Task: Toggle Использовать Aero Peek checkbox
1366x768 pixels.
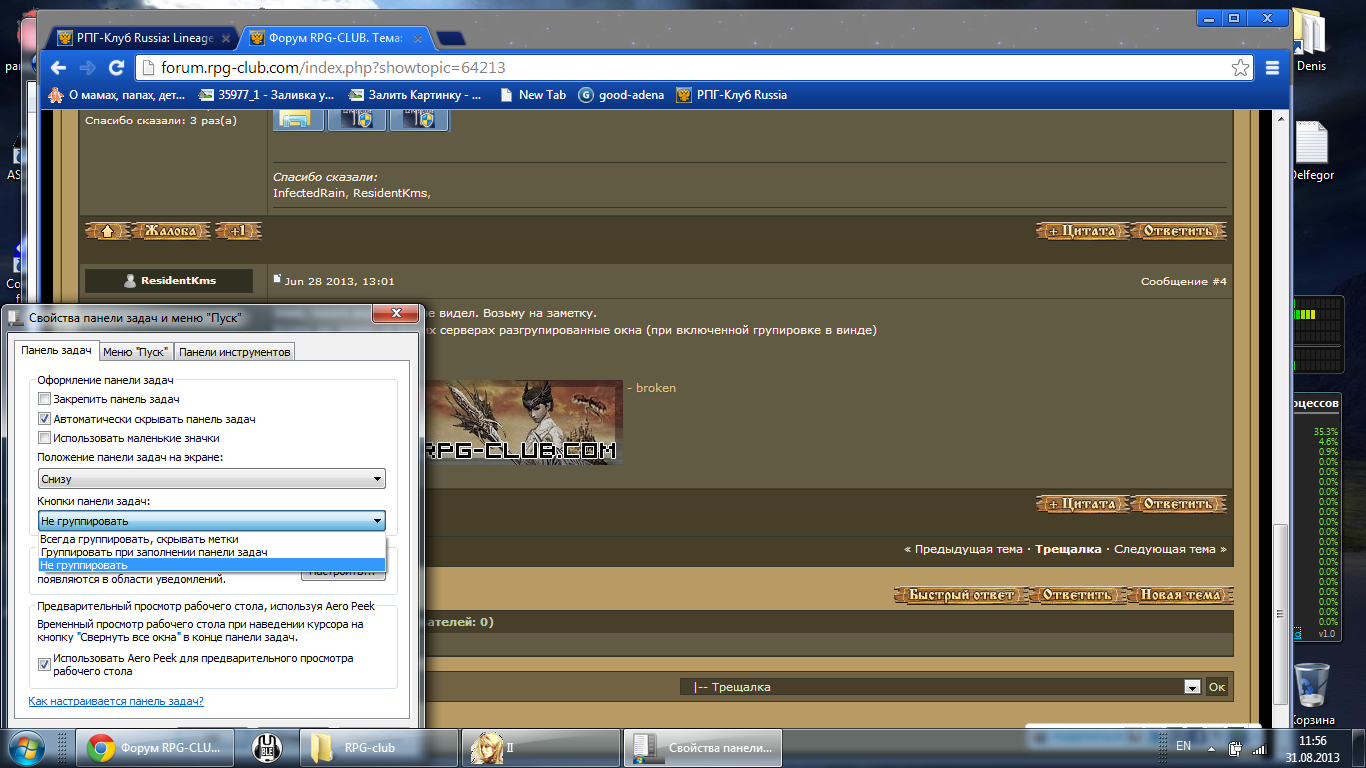Action: (44, 664)
